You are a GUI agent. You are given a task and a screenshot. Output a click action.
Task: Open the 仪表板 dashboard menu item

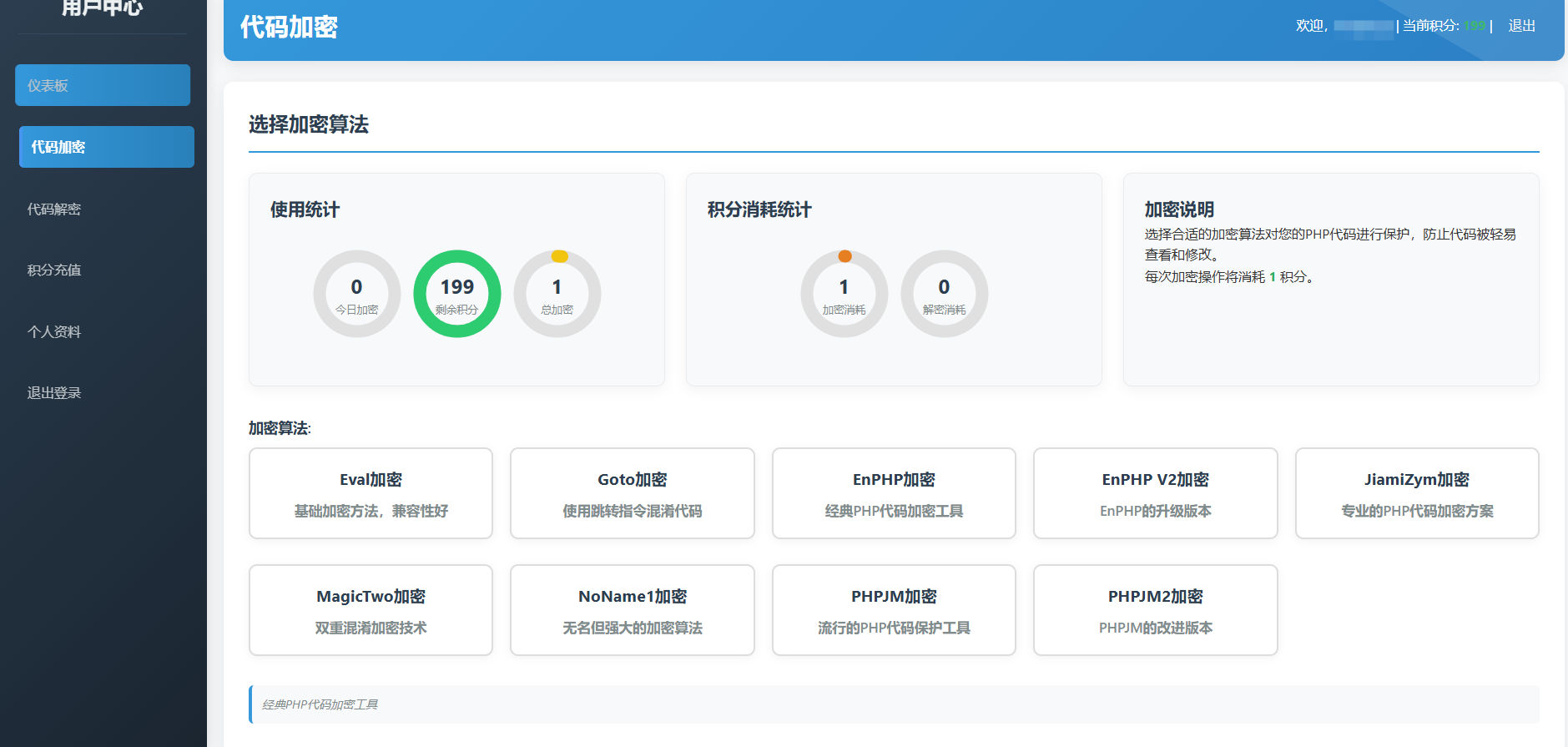click(x=103, y=85)
